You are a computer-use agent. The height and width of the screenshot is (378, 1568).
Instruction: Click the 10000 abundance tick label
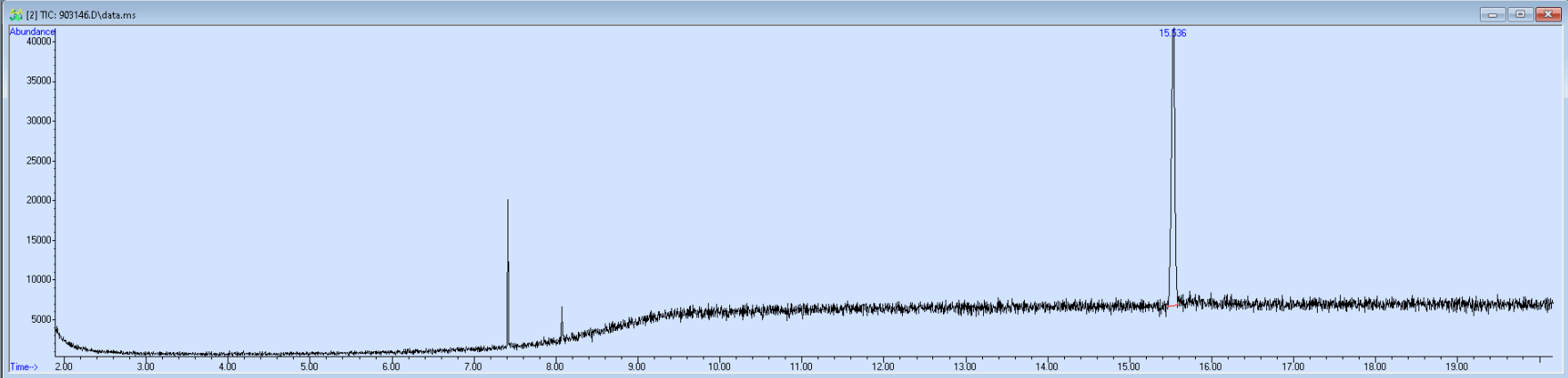(38, 279)
